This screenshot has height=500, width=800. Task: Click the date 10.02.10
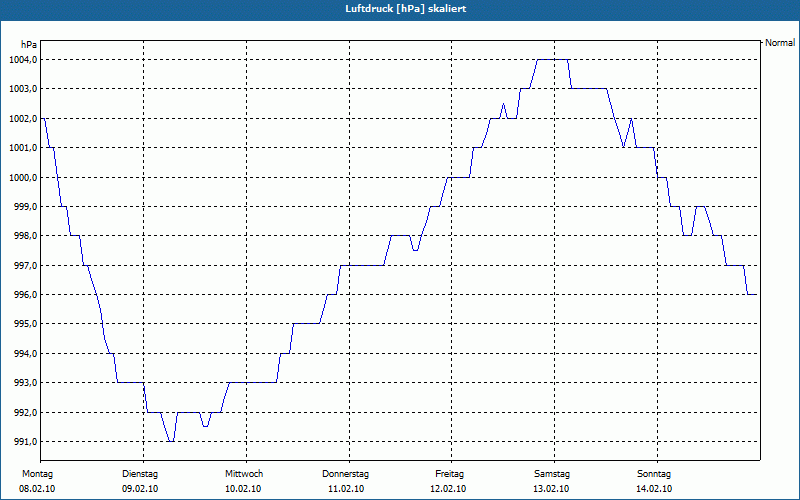(243, 489)
